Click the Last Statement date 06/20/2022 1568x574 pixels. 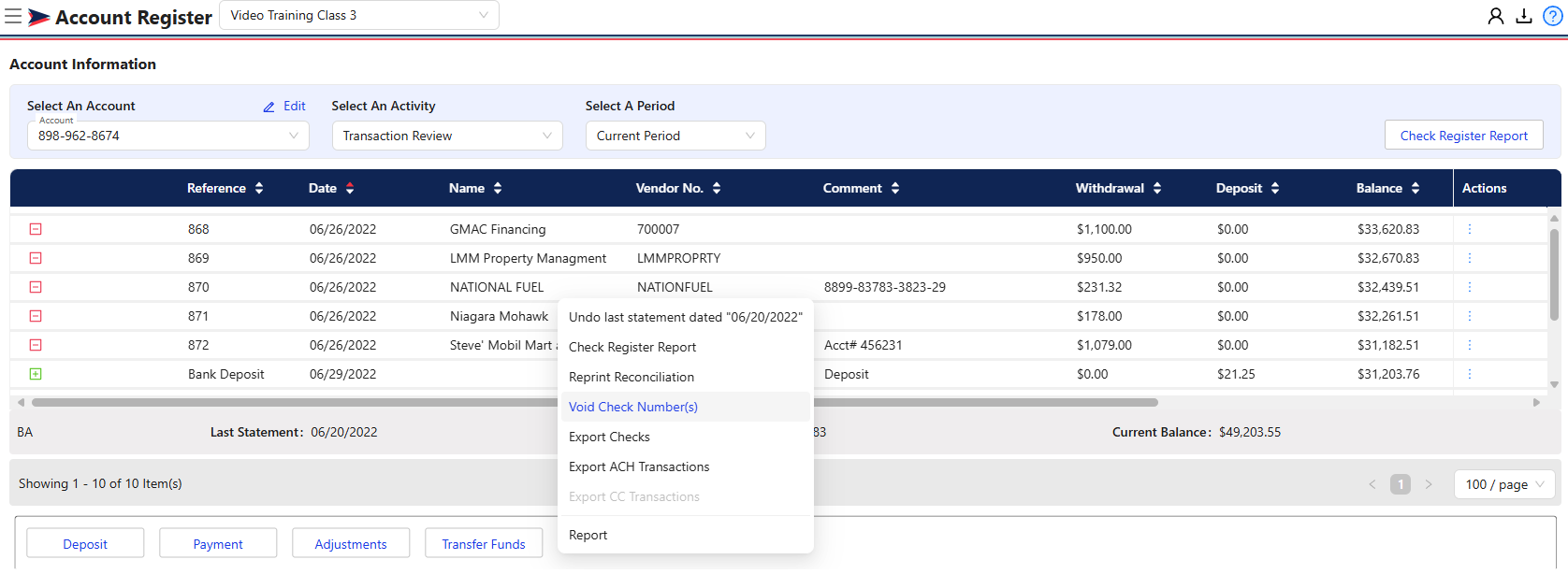coord(344,432)
